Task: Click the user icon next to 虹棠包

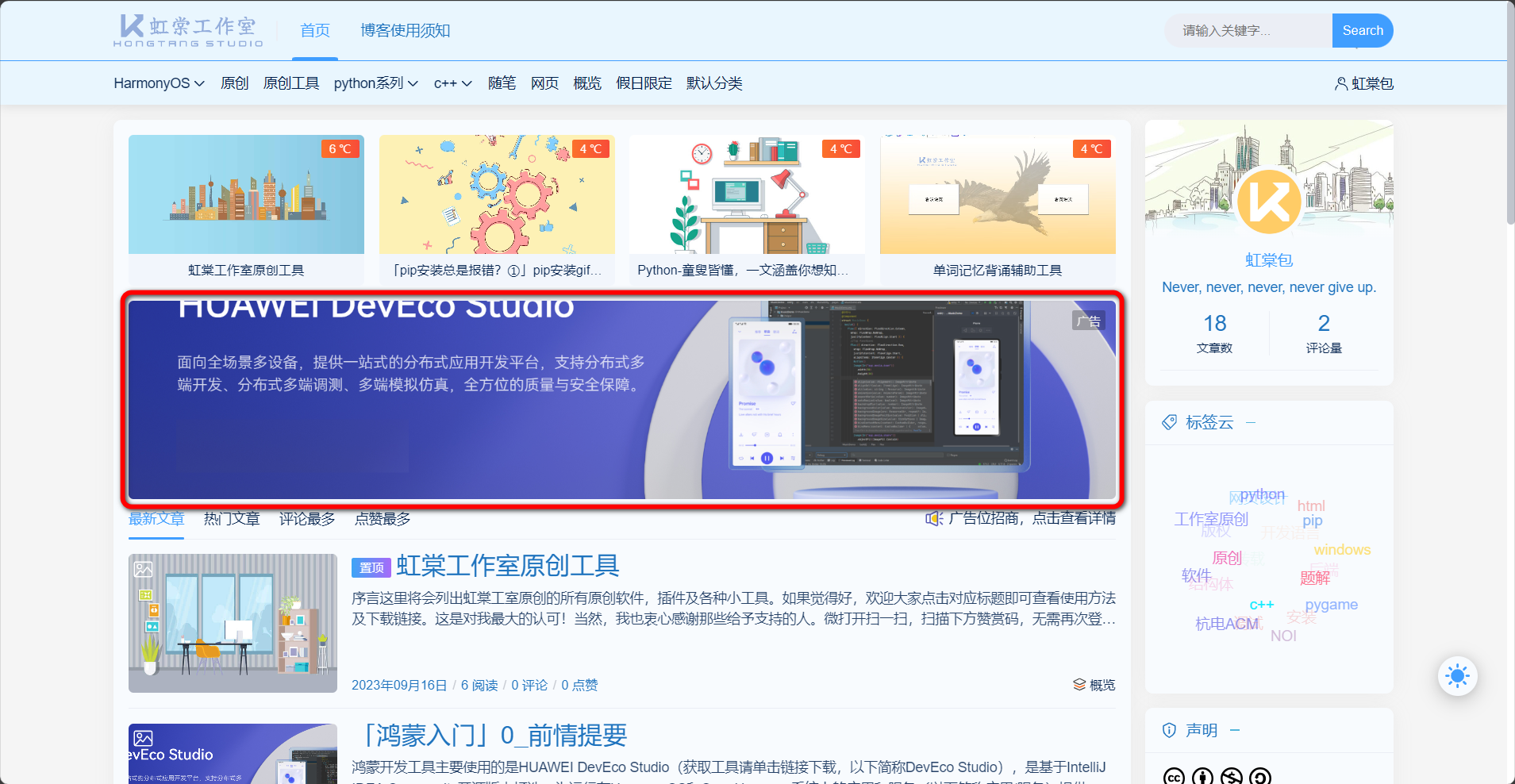Action: tap(1341, 83)
